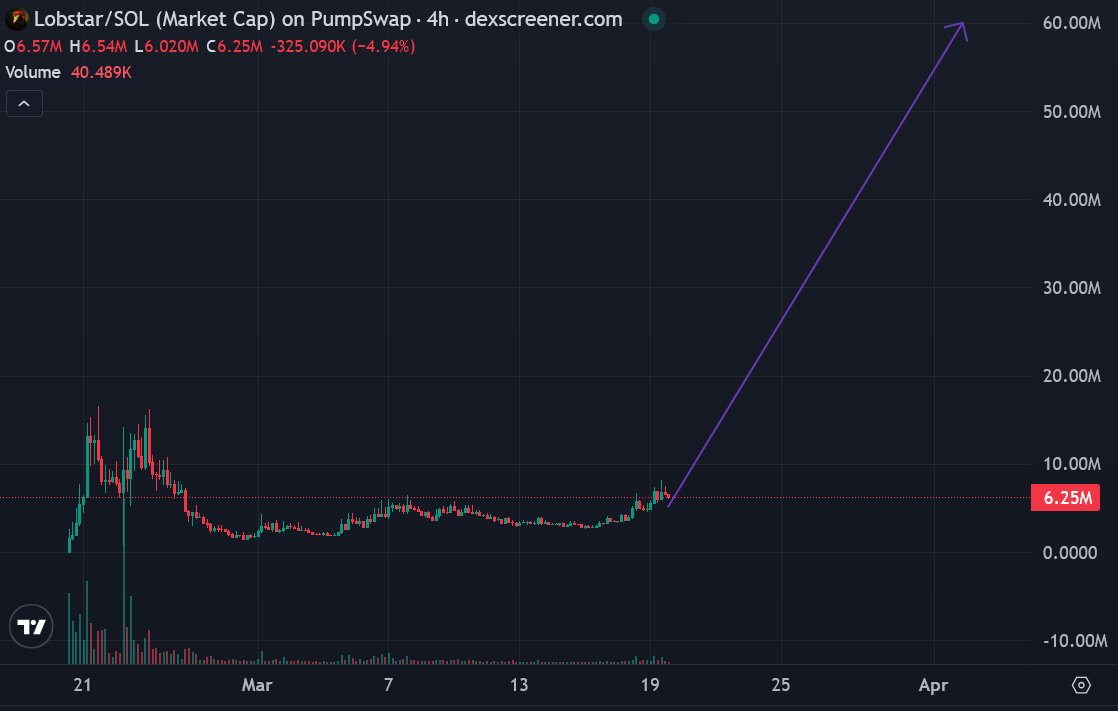Click the 19 date on time axis
This screenshot has width=1118, height=711.
[650, 685]
